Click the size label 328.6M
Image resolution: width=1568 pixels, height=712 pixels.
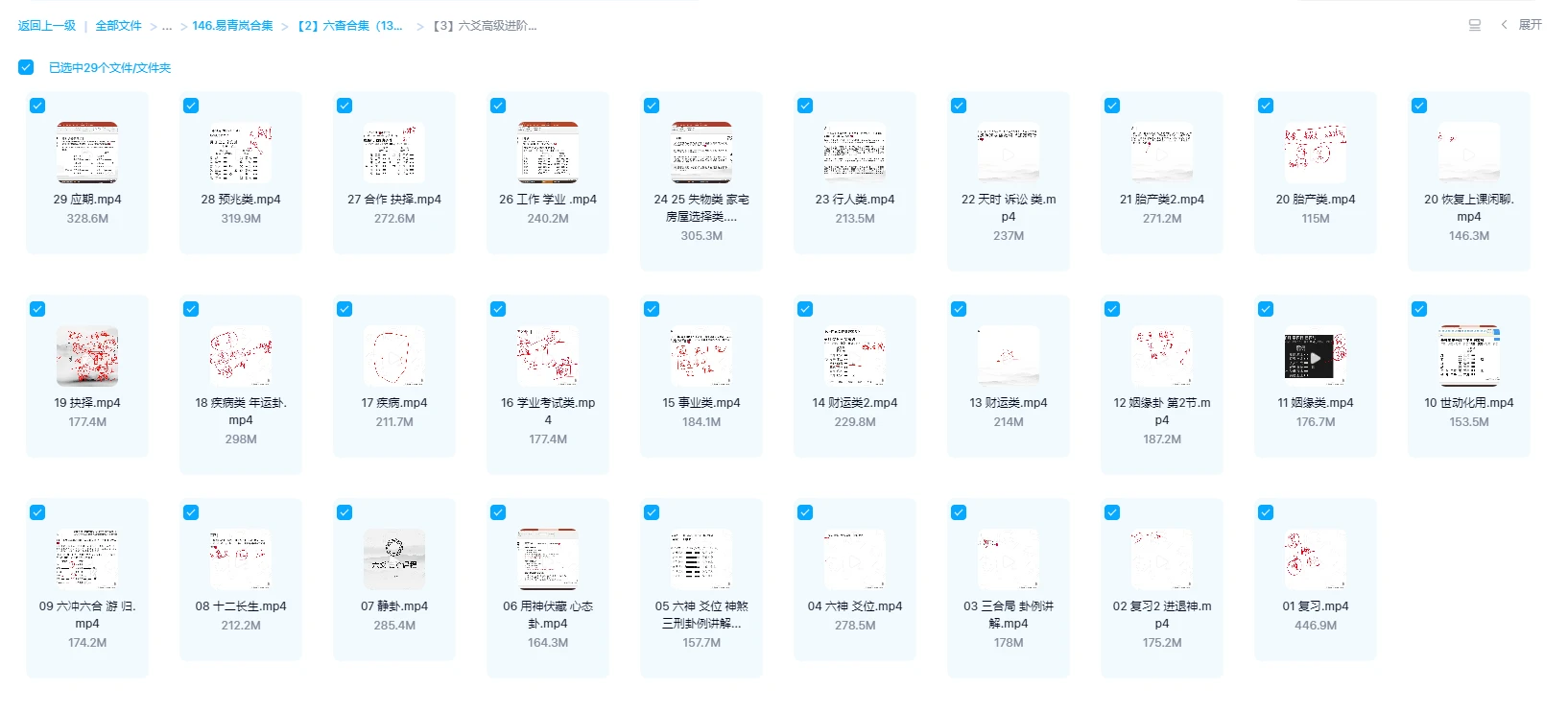(x=87, y=219)
